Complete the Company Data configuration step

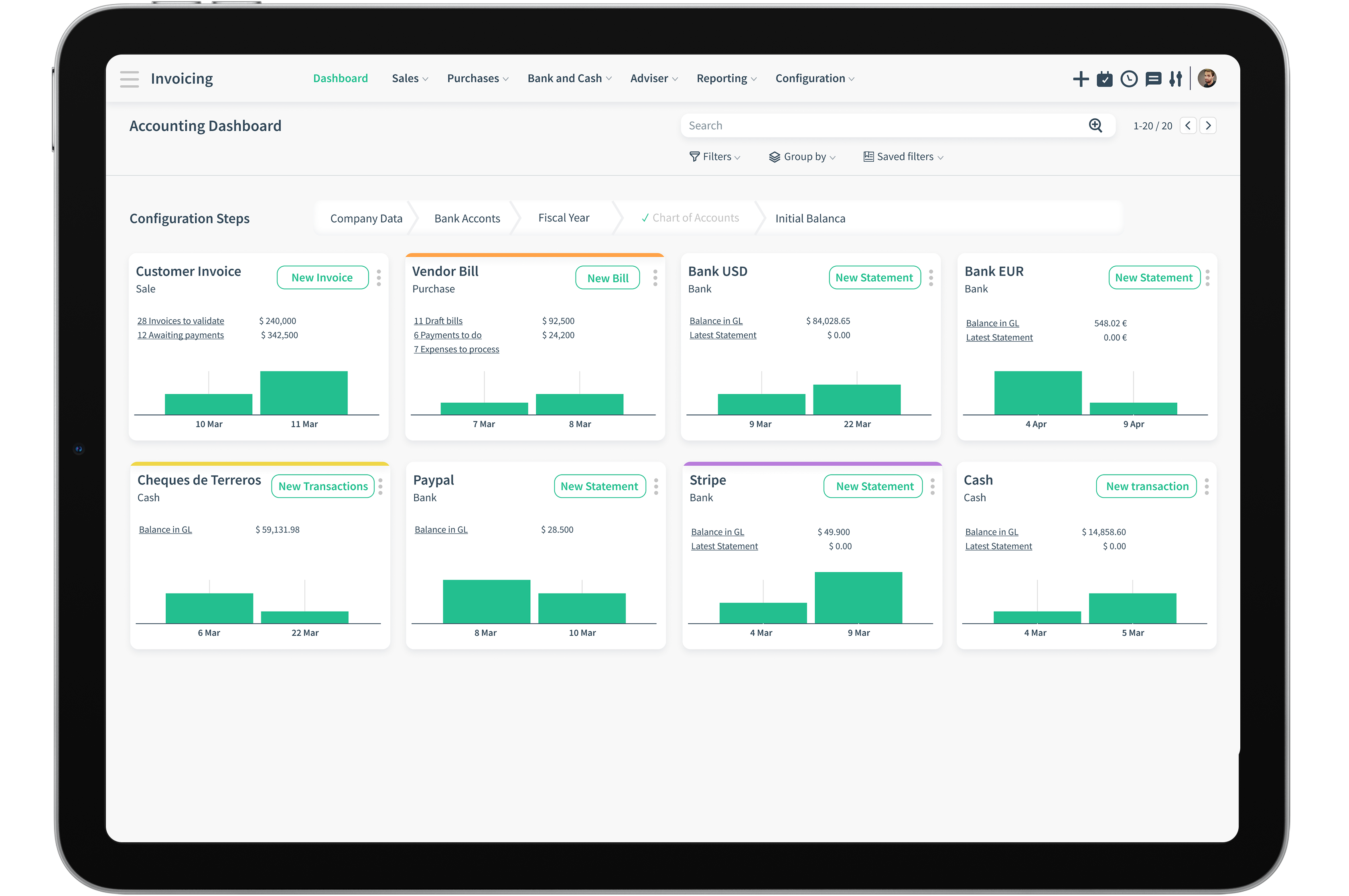click(x=366, y=218)
